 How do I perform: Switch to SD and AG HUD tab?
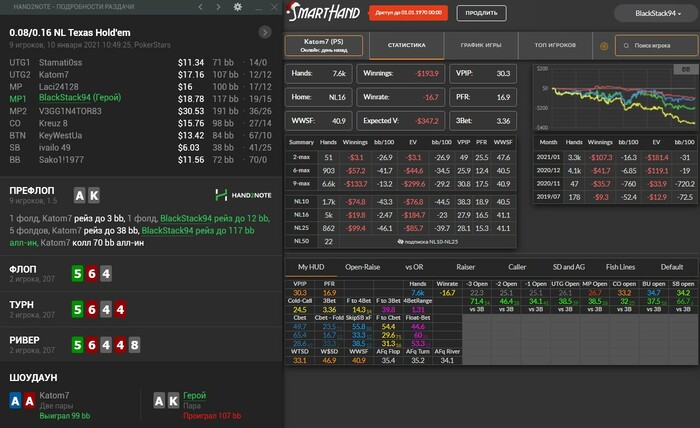pos(568,267)
